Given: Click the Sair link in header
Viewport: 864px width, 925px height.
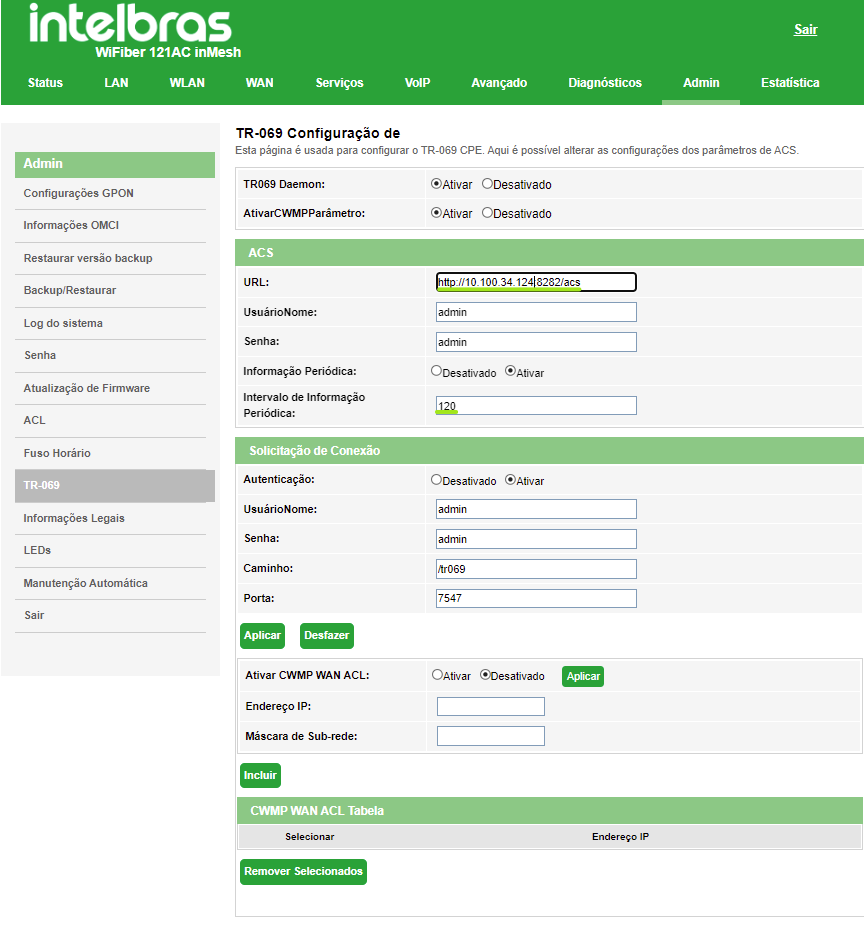Looking at the screenshot, I should tap(805, 29).
